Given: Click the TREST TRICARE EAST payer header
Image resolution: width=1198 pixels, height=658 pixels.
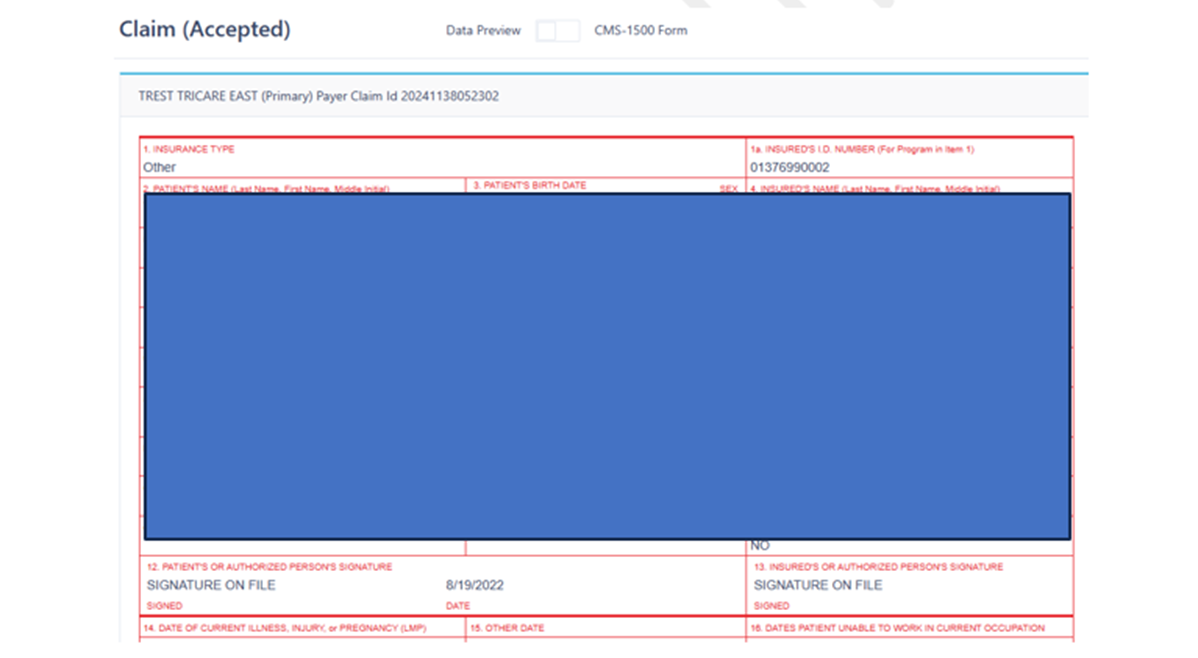Looking at the screenshot, I should click(319, 97).
